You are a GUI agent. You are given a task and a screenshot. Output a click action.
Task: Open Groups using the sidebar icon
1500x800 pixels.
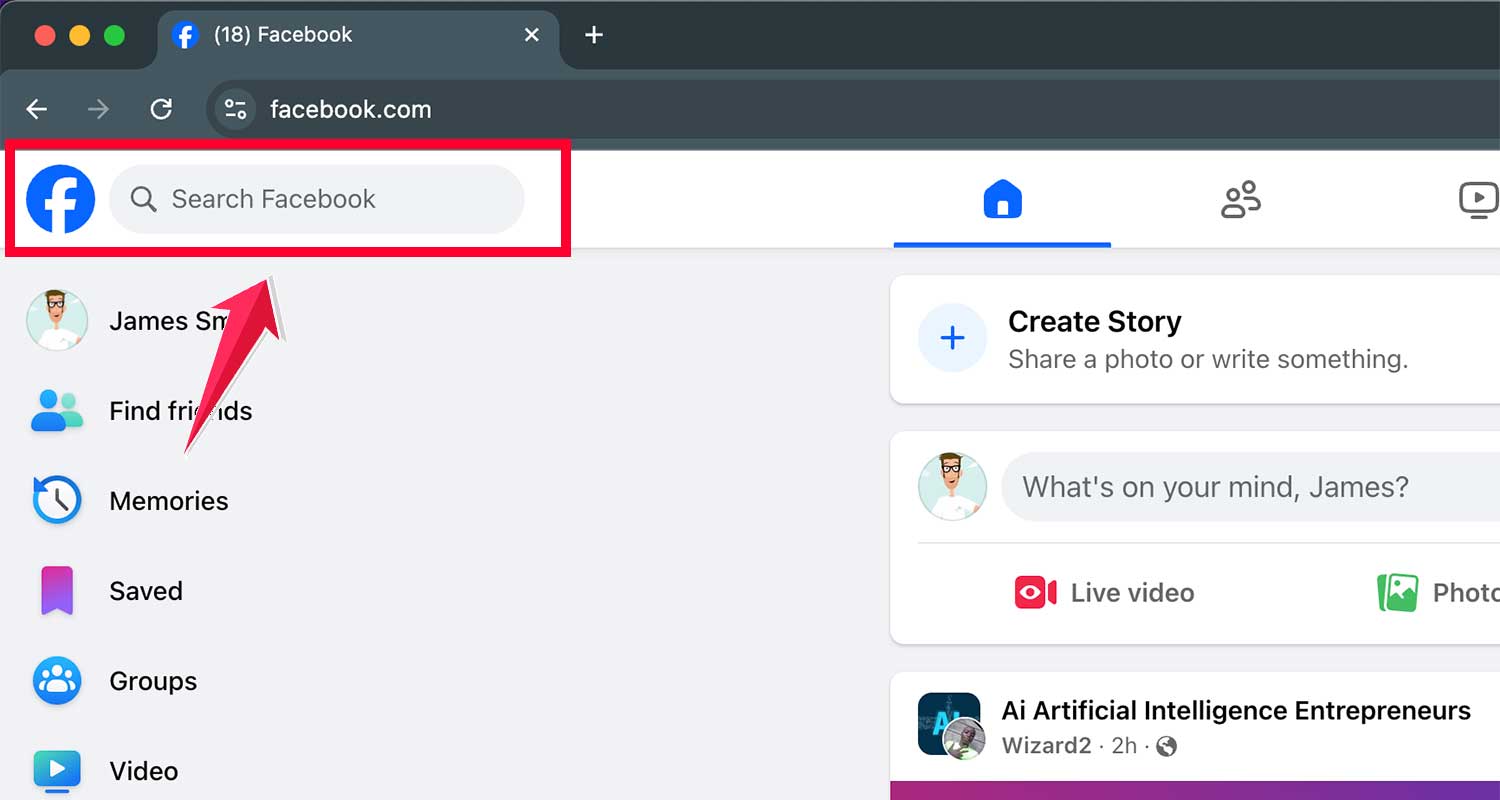click(x=57, y=680)
